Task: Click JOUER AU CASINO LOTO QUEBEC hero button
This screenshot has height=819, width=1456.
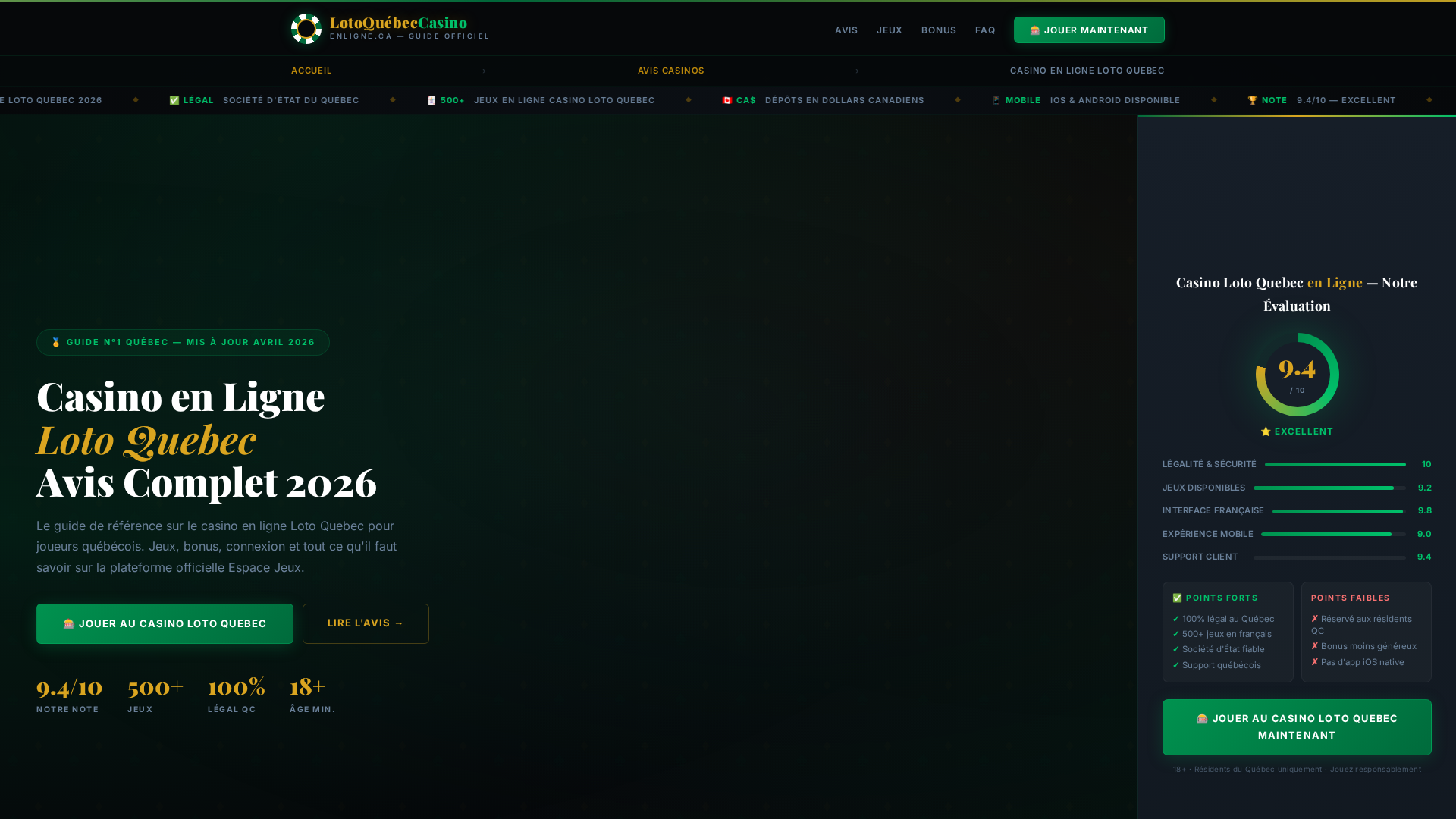Action: [x=165, y=624]
